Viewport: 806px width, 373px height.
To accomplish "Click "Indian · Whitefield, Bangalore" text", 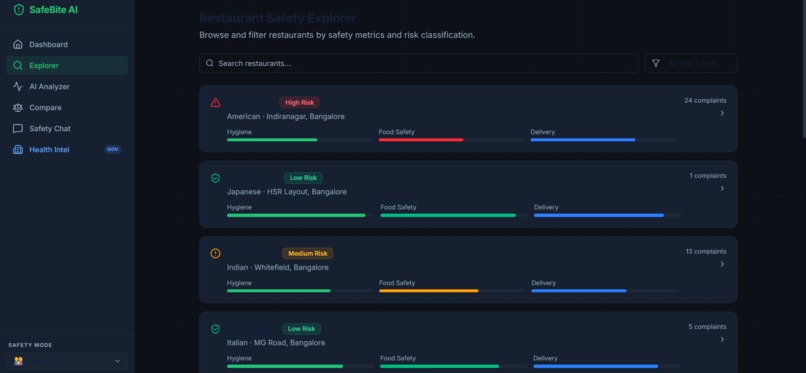I will coord(278,268).
